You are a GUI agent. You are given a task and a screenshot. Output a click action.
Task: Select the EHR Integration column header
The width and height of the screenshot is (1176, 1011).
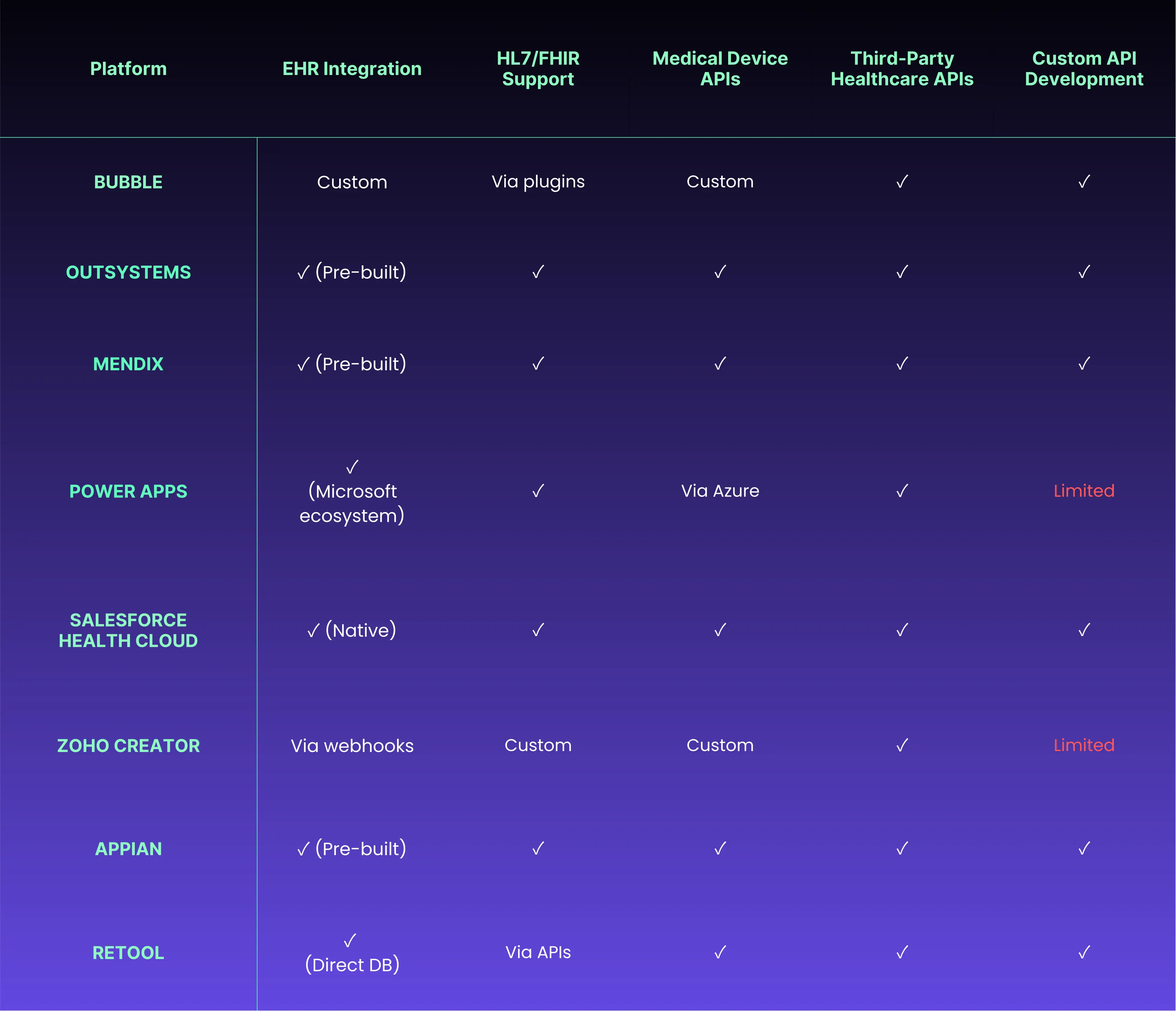click(352, 69)
